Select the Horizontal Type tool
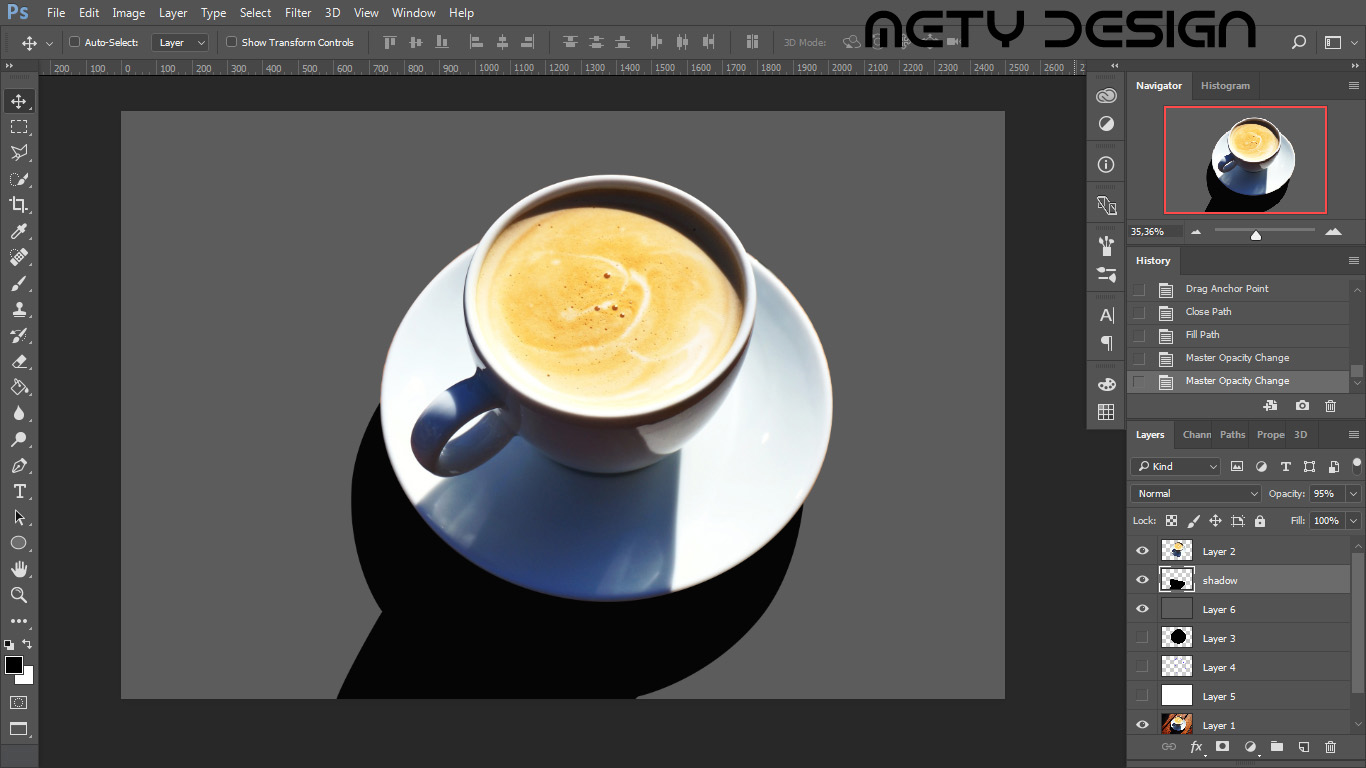The image size is (1366, 768). pos(19,491)
